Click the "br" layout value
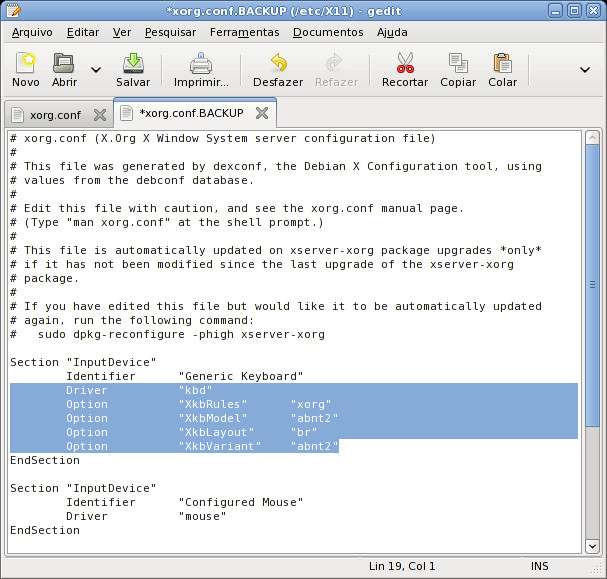Viewport: 607px width, 579px height. (x=304, y=432)
